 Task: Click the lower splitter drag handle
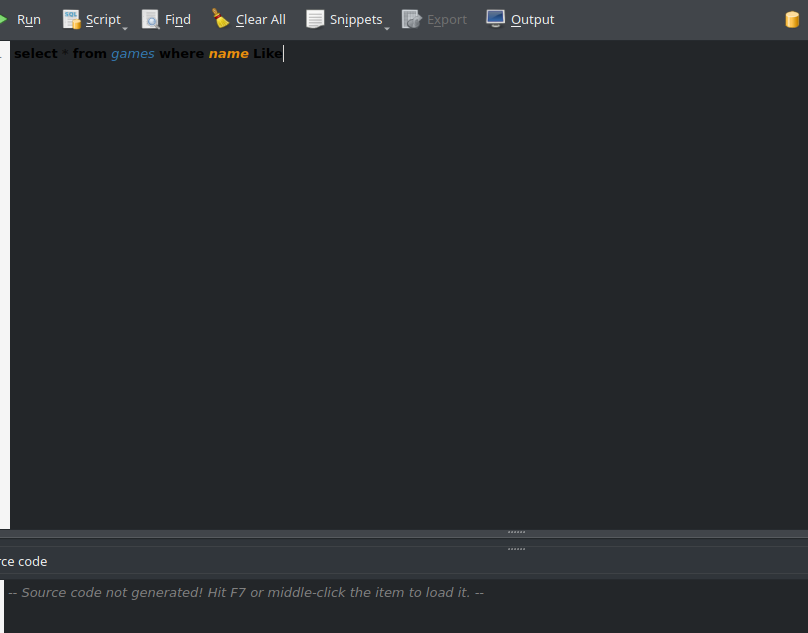(x=516, y=547)
